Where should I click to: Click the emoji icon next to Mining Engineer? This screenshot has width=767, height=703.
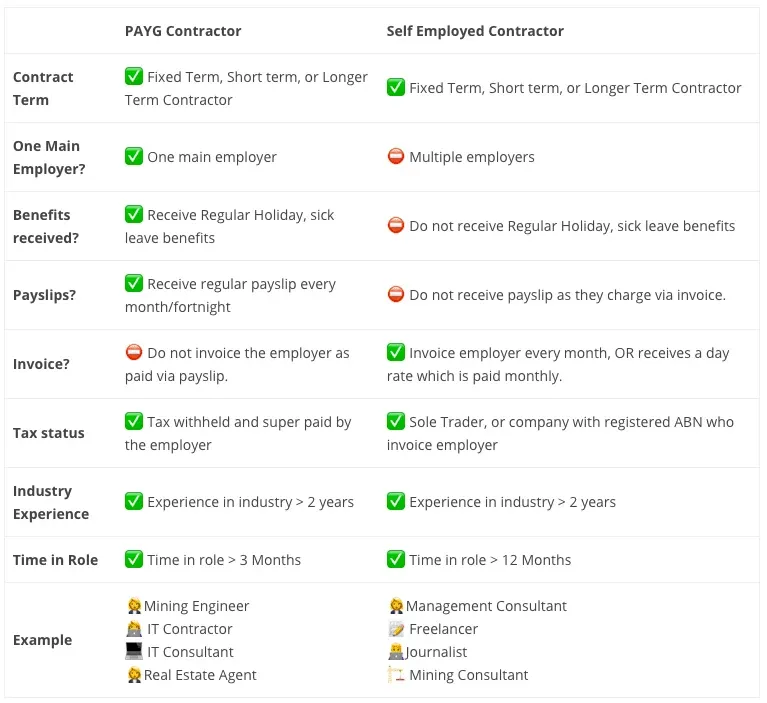pyautogui.click(x=134, y=606)
